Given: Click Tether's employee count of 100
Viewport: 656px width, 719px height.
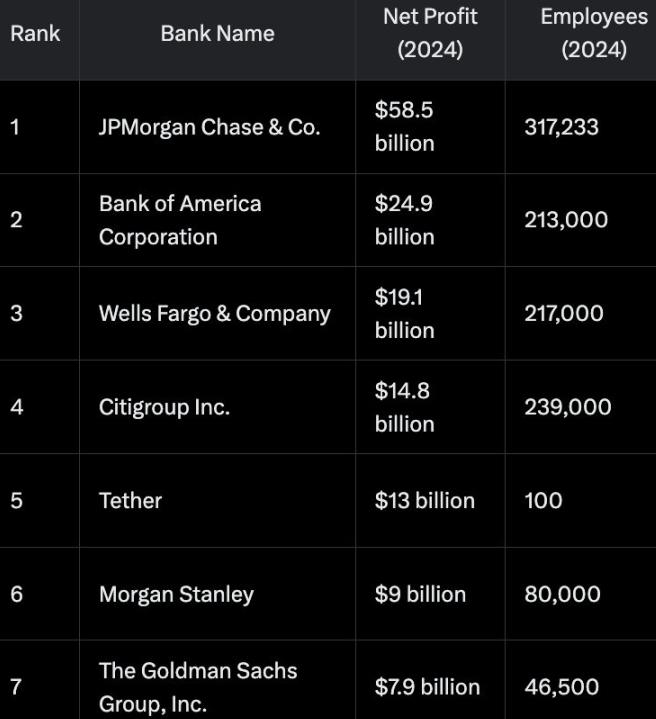Looking at the screenshot, I should (x=543, y=500).
